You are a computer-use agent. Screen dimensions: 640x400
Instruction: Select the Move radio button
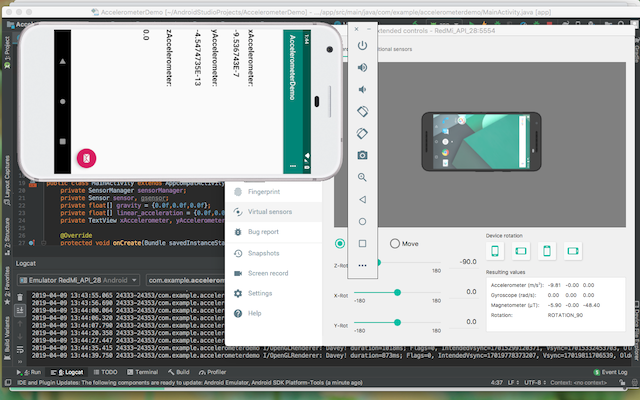(394, 244)
